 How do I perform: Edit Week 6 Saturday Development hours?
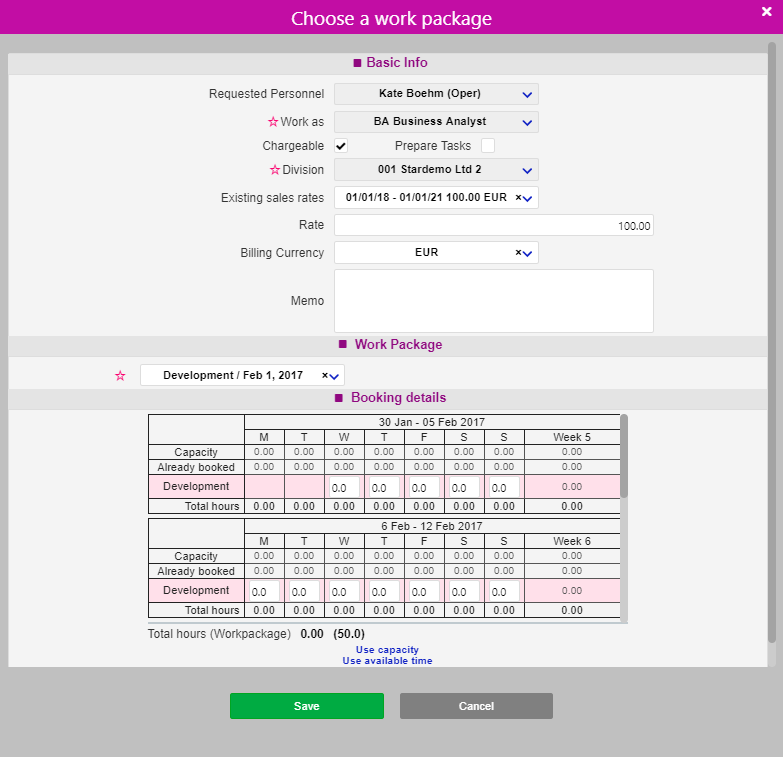[x=464, y=591]
